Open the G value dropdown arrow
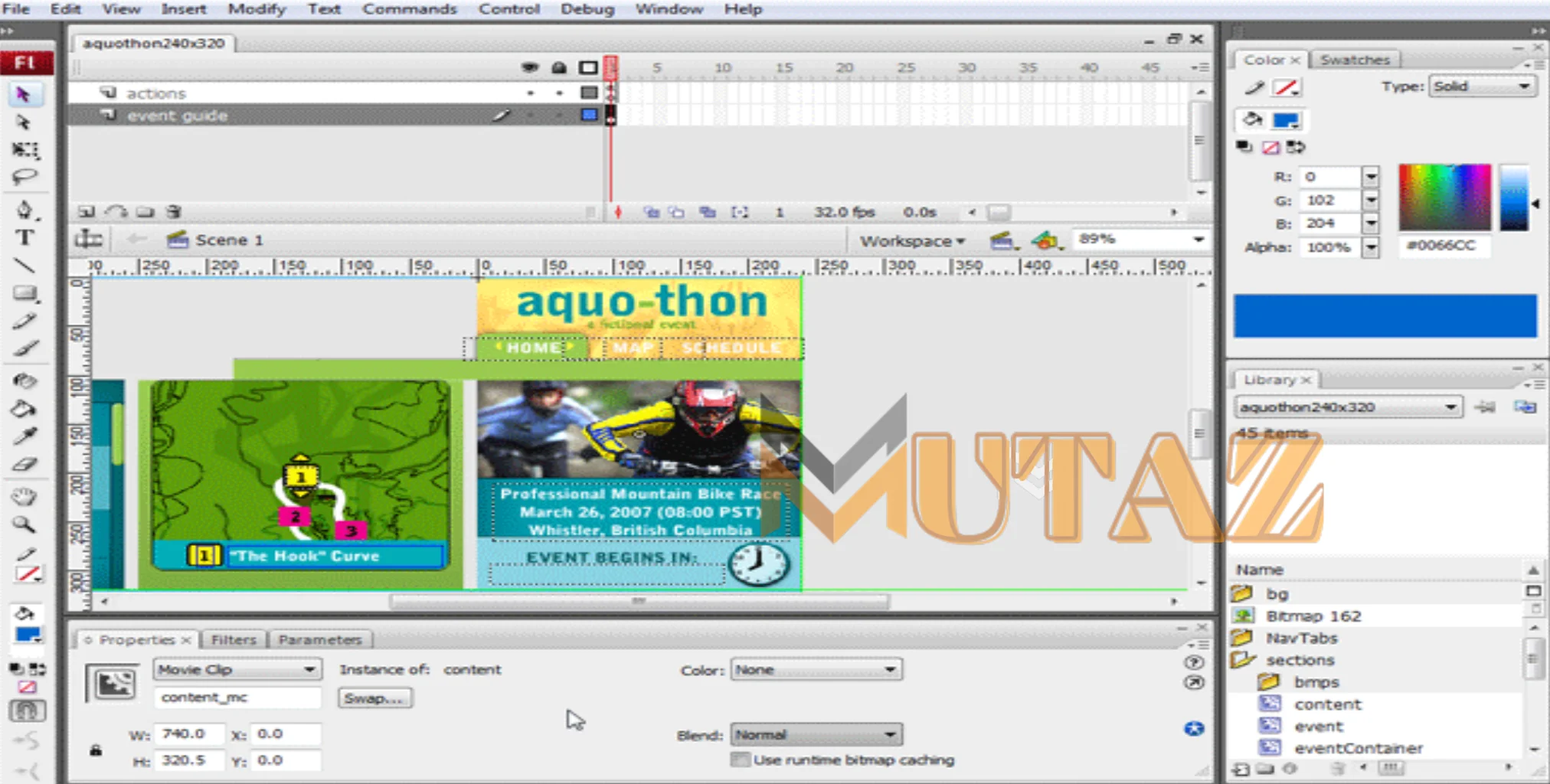Image resolution: width=1550 pixels, height=784 pixels. click(x=1370, y=200)
